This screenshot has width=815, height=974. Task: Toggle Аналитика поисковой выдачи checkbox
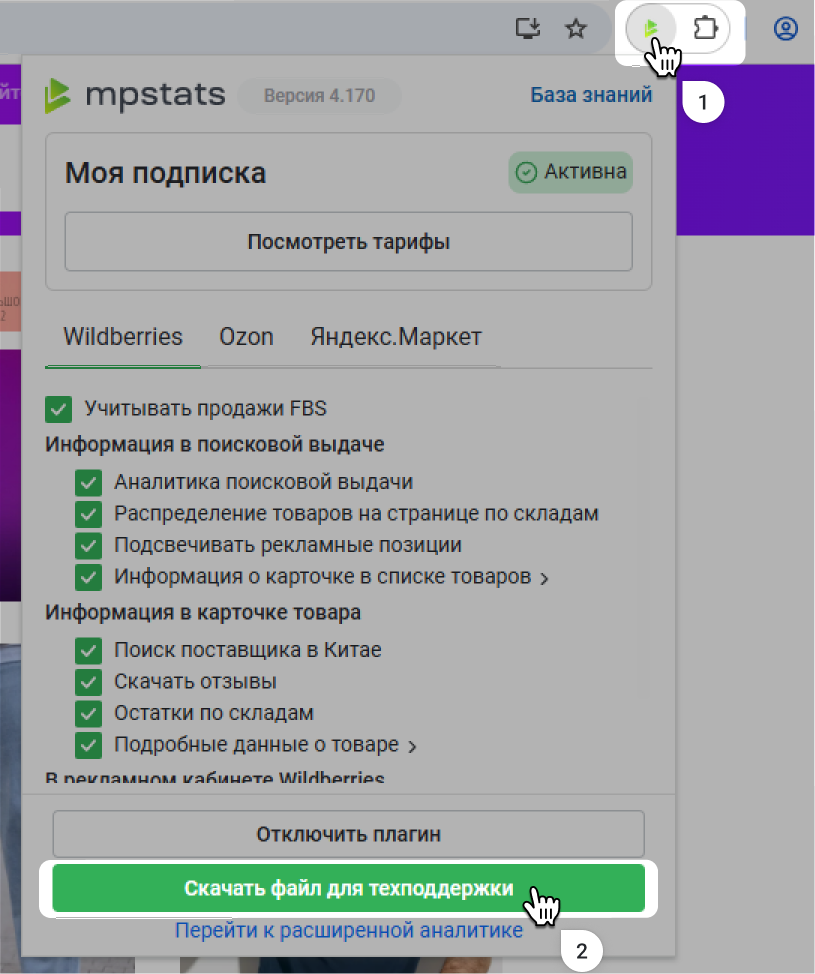coord(89,483)
